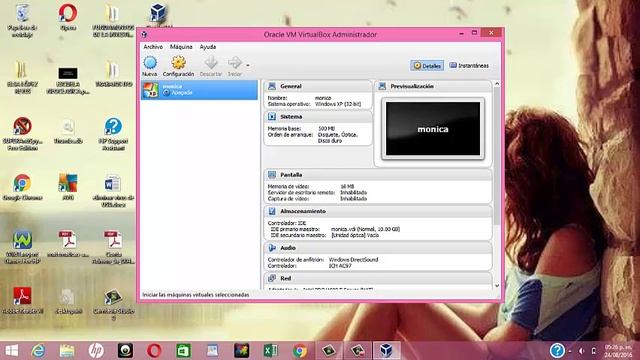Click the VirtualBox title bar app icon
This screenshot has height=360, width=640.
pos(144,34)
